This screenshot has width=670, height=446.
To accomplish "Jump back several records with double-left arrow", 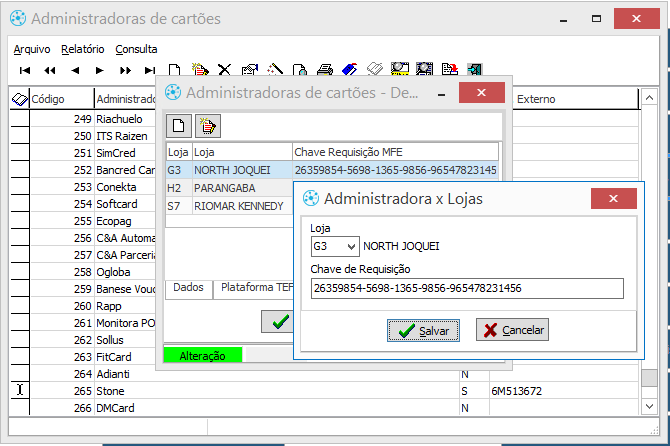I will coord(50,70).
